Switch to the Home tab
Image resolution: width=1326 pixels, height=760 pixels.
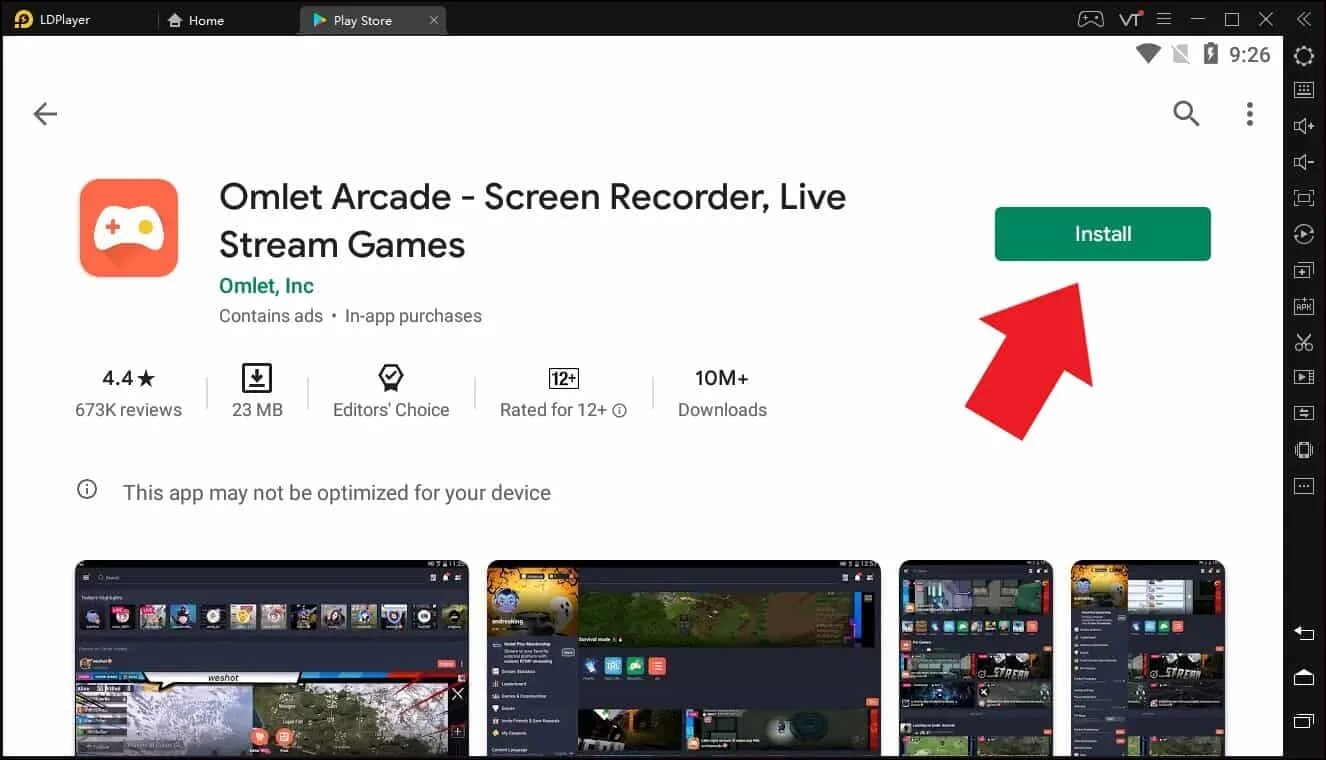pyautogui.click(x=196, y=20)
